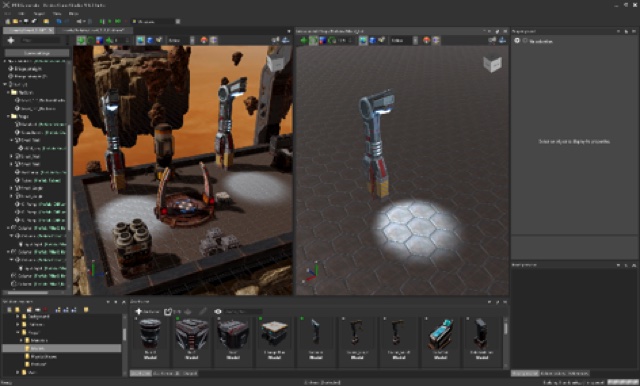The width and height of the screenshot is (640, 386).
Task: Click the barrel model thumbnail in asset browser
Action: [150, 333]
